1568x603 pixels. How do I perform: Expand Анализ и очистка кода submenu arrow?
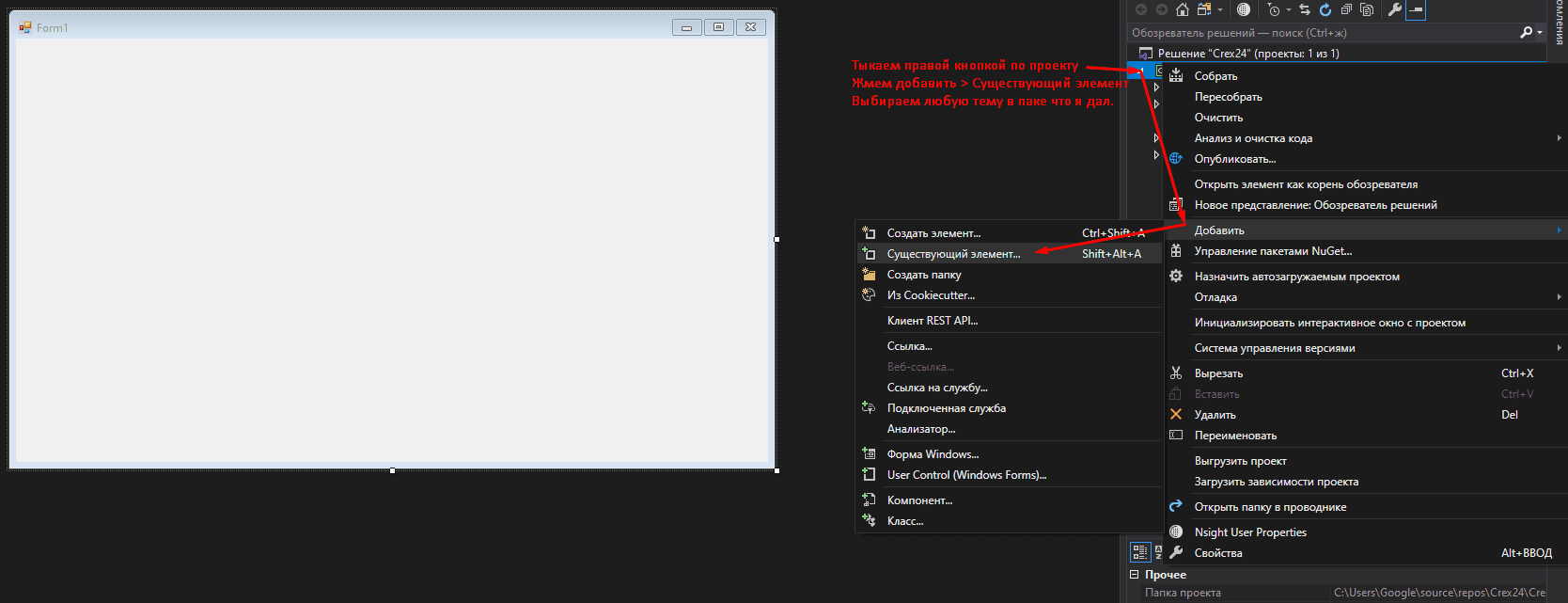1559,138
